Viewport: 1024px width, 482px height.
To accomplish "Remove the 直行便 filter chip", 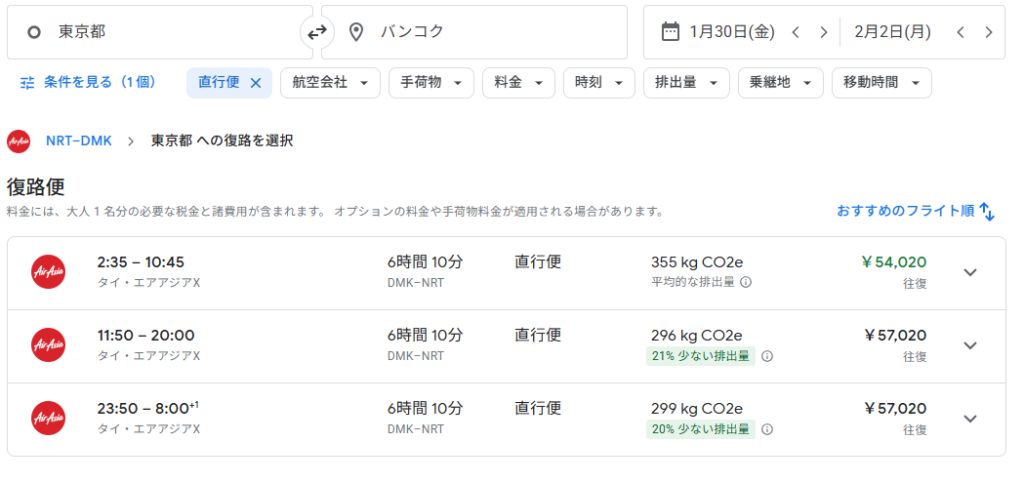I will [x=255, y=83].
